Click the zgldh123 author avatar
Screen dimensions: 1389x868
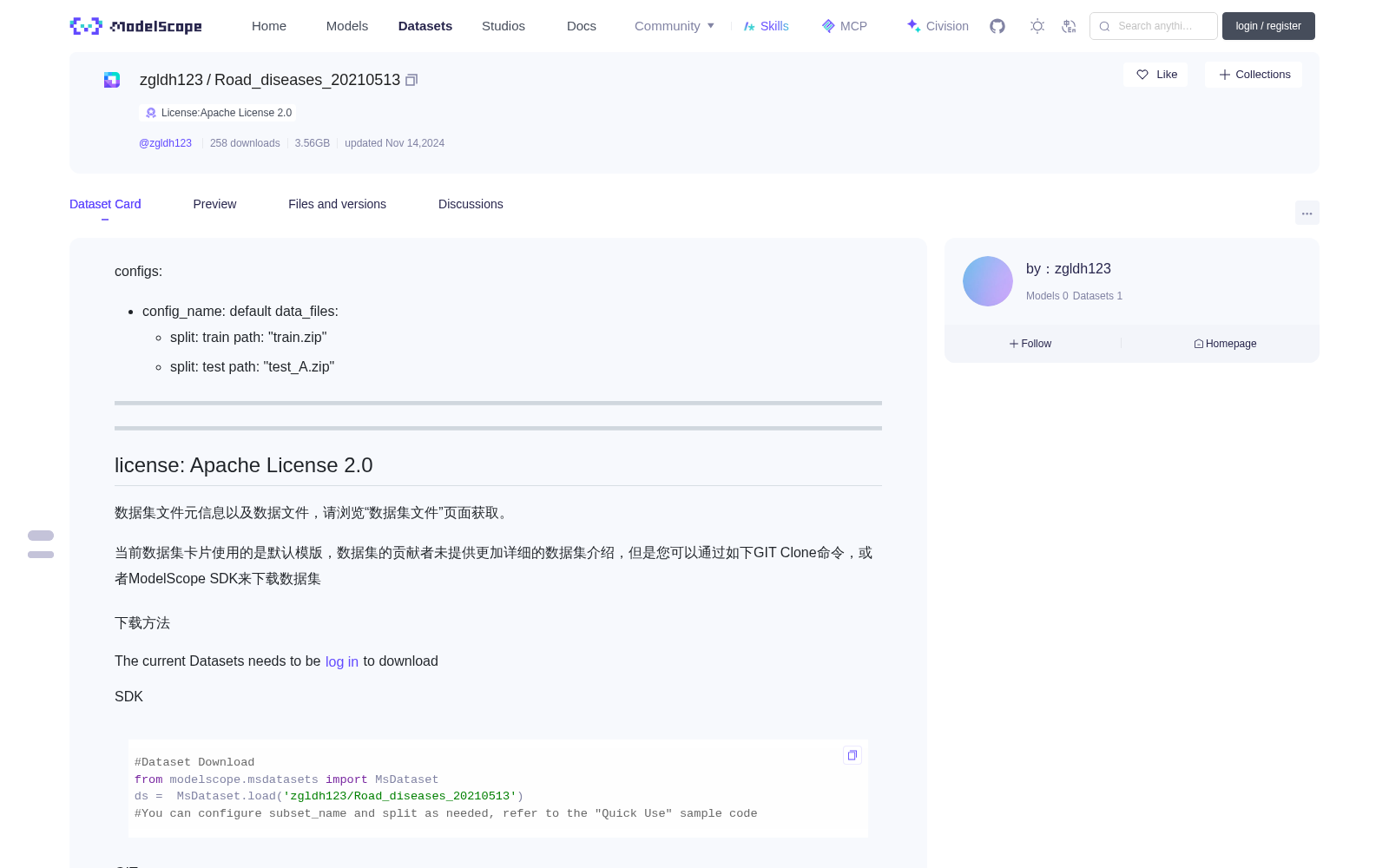tap(988, 281)
